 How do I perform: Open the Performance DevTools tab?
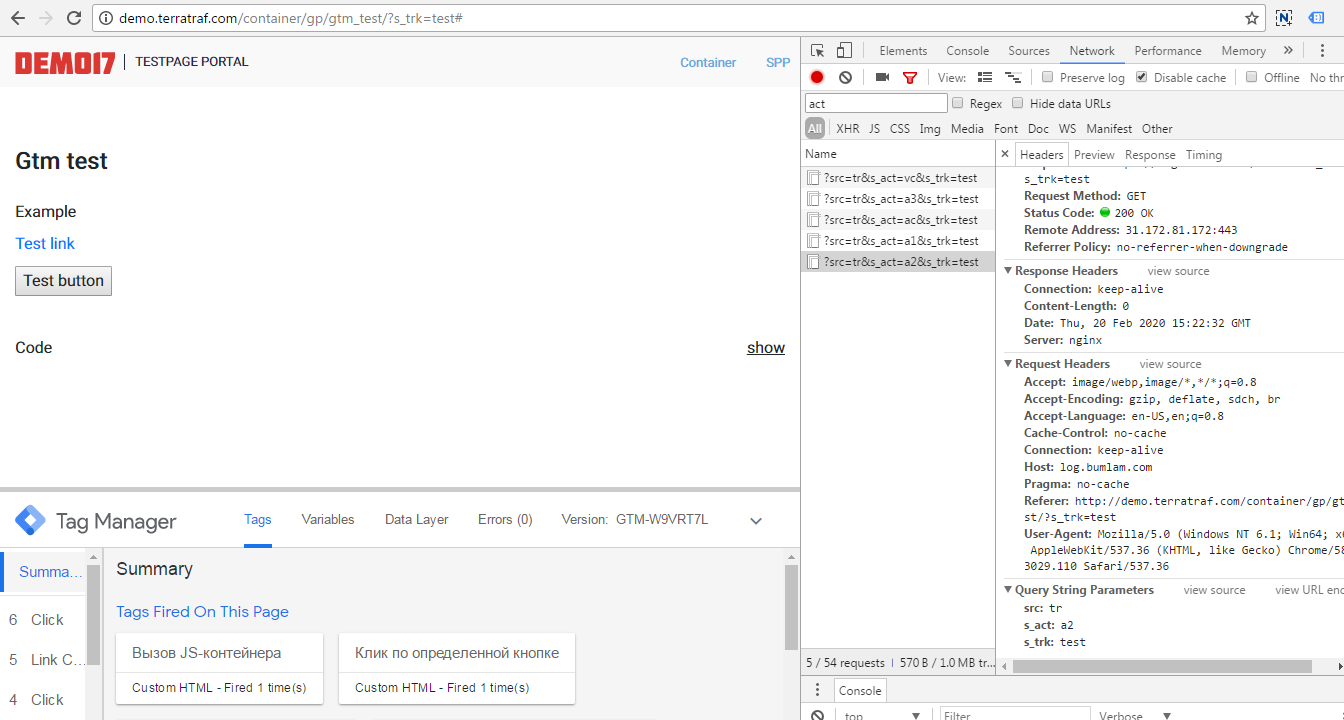coord(1168,51)
